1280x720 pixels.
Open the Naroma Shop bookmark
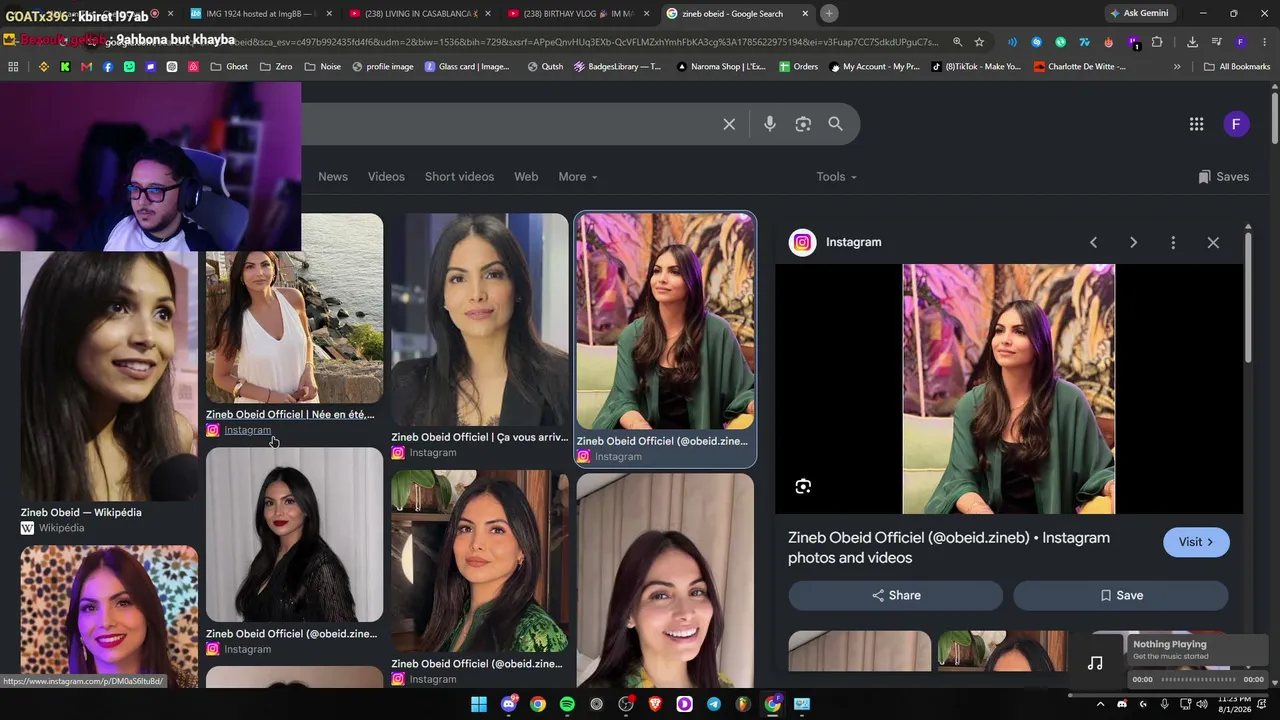point(721,67)
